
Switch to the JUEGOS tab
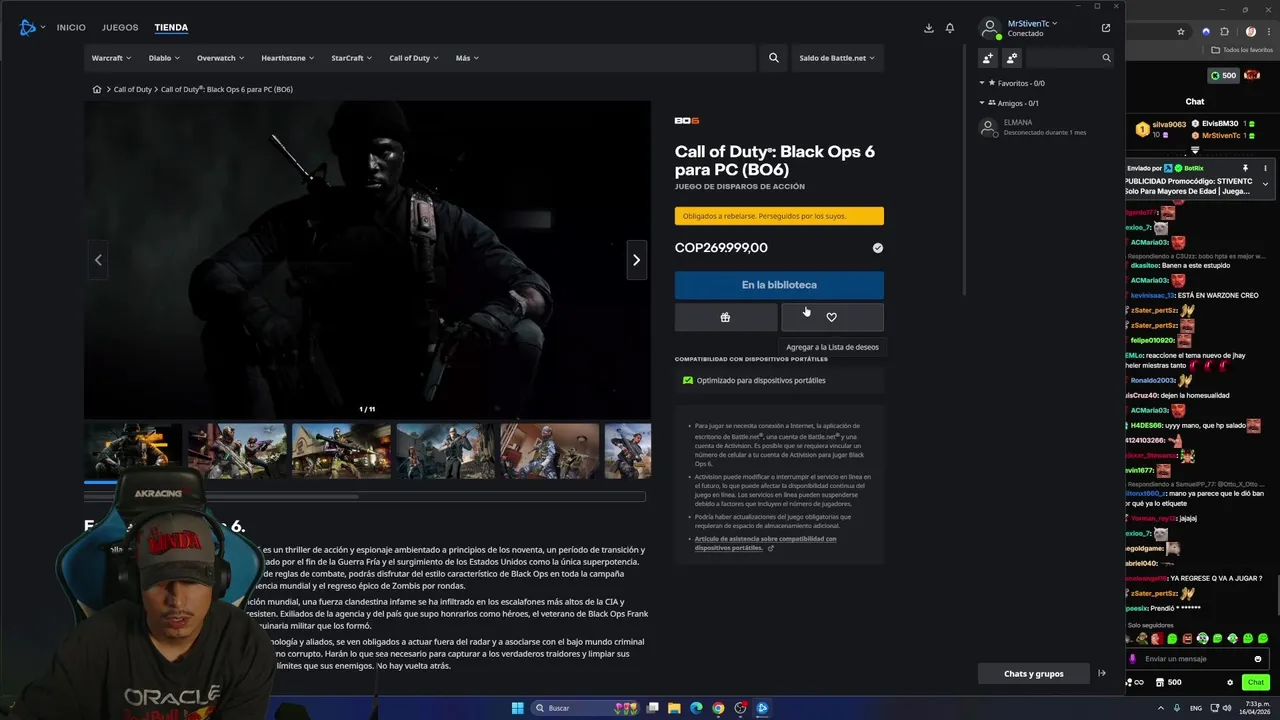(x=120, y=27)
